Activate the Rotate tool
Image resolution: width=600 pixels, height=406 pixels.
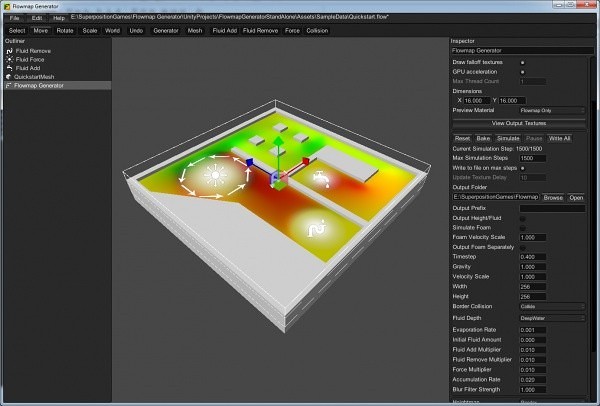(65, 31)
